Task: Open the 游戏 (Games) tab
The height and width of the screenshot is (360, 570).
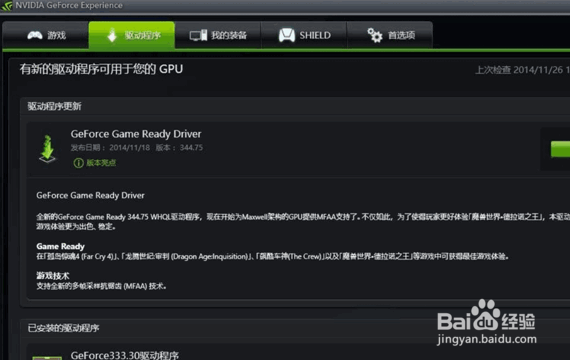Action: click(45, 35)
